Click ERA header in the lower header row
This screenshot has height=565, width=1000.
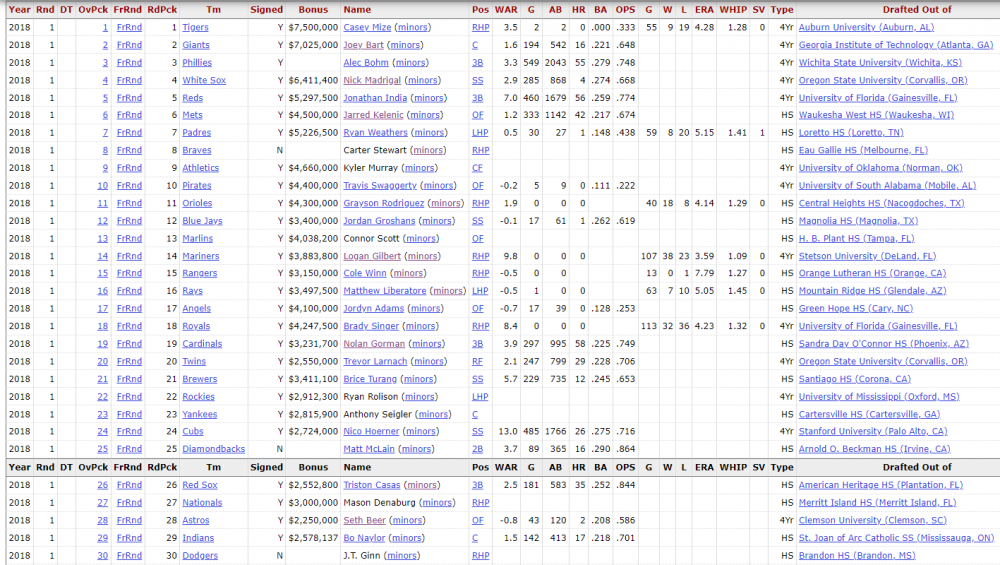(x=703, y=467)
